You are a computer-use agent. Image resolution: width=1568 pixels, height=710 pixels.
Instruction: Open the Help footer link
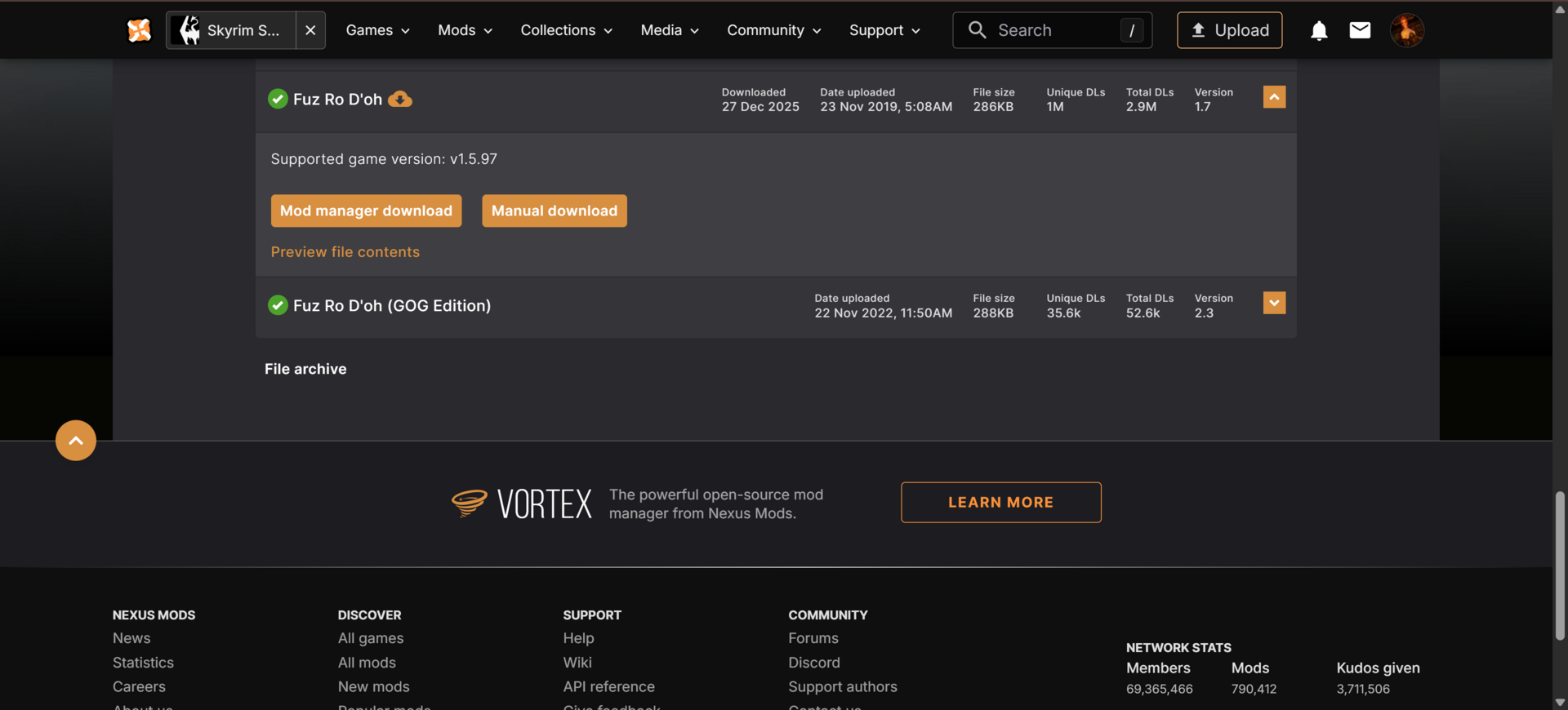click(x=578, y=638)
